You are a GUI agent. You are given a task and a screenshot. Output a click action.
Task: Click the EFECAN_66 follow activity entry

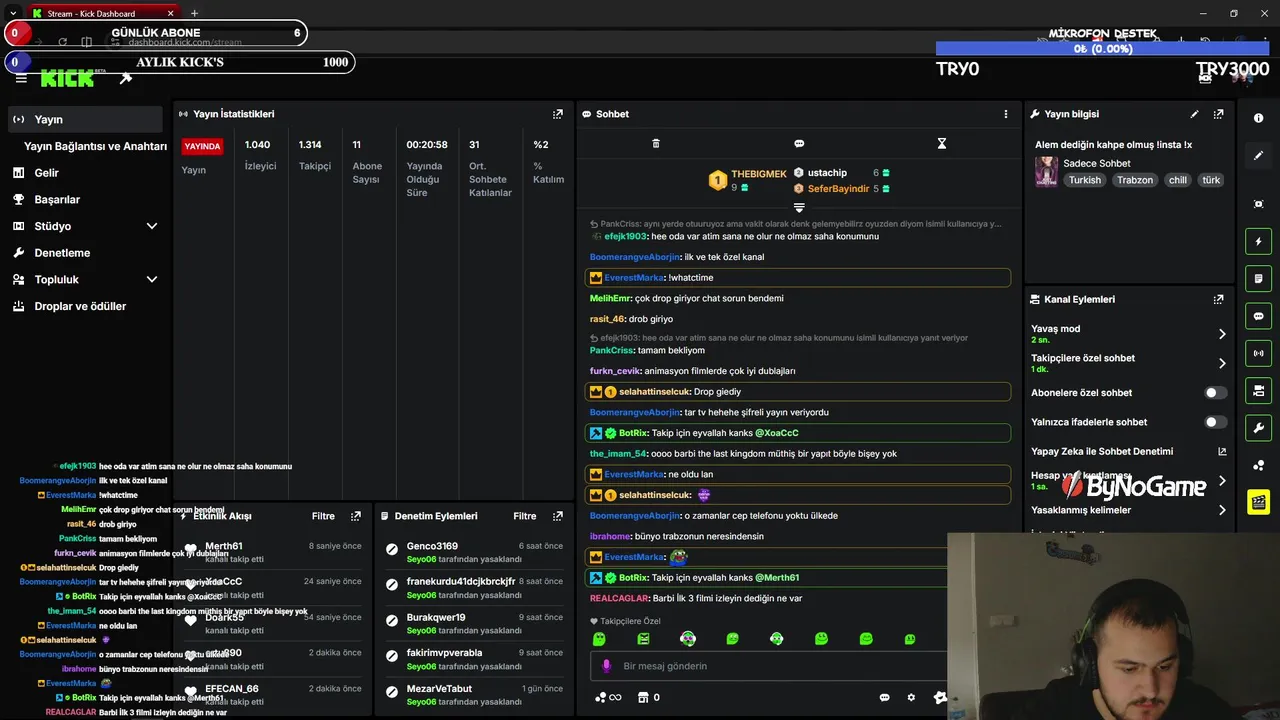(x=273, y=695)
